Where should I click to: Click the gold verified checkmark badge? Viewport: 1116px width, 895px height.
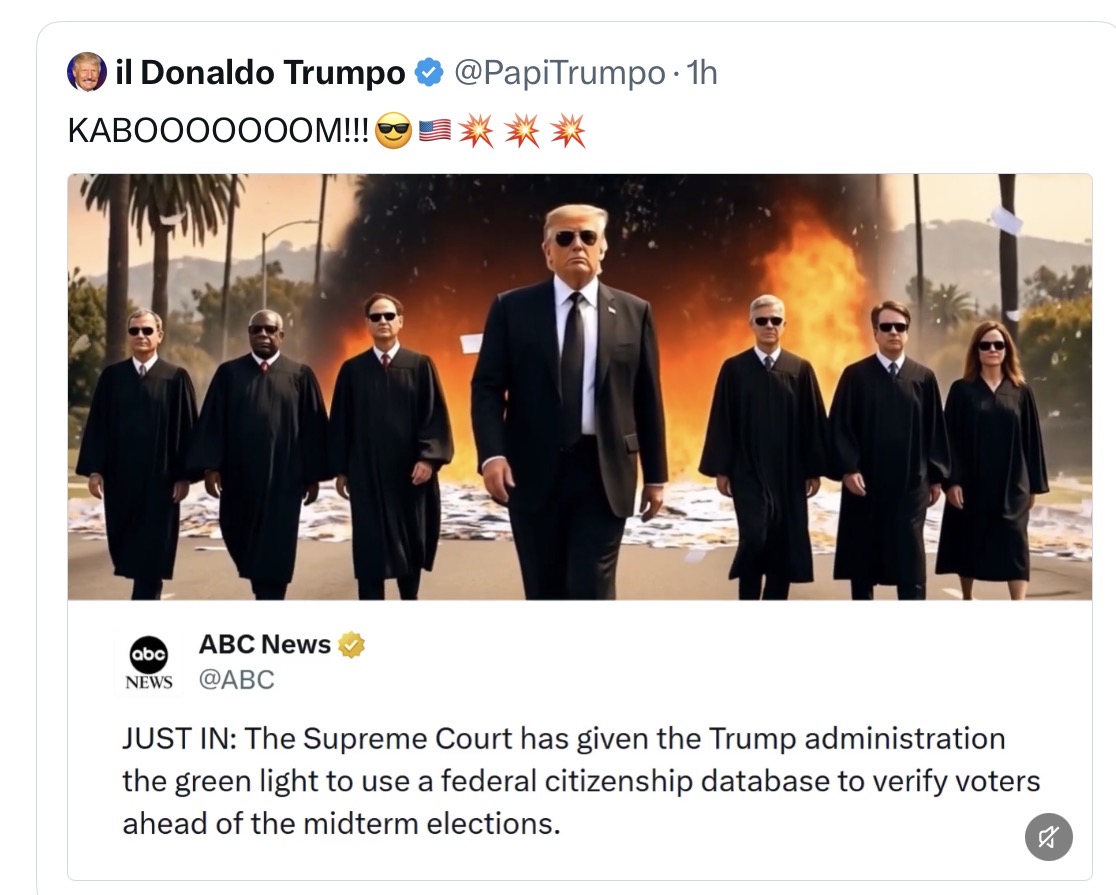pyautogui.click(x=351, y=645)
